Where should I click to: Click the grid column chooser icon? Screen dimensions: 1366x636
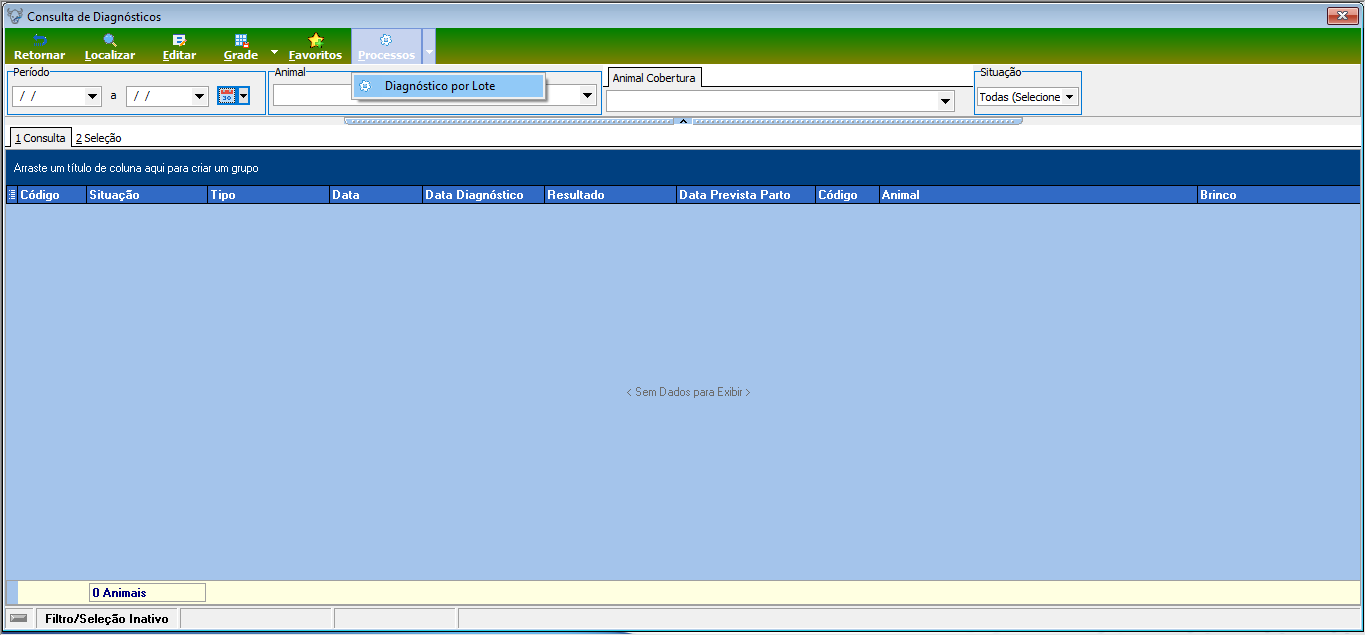click(12, 195)
